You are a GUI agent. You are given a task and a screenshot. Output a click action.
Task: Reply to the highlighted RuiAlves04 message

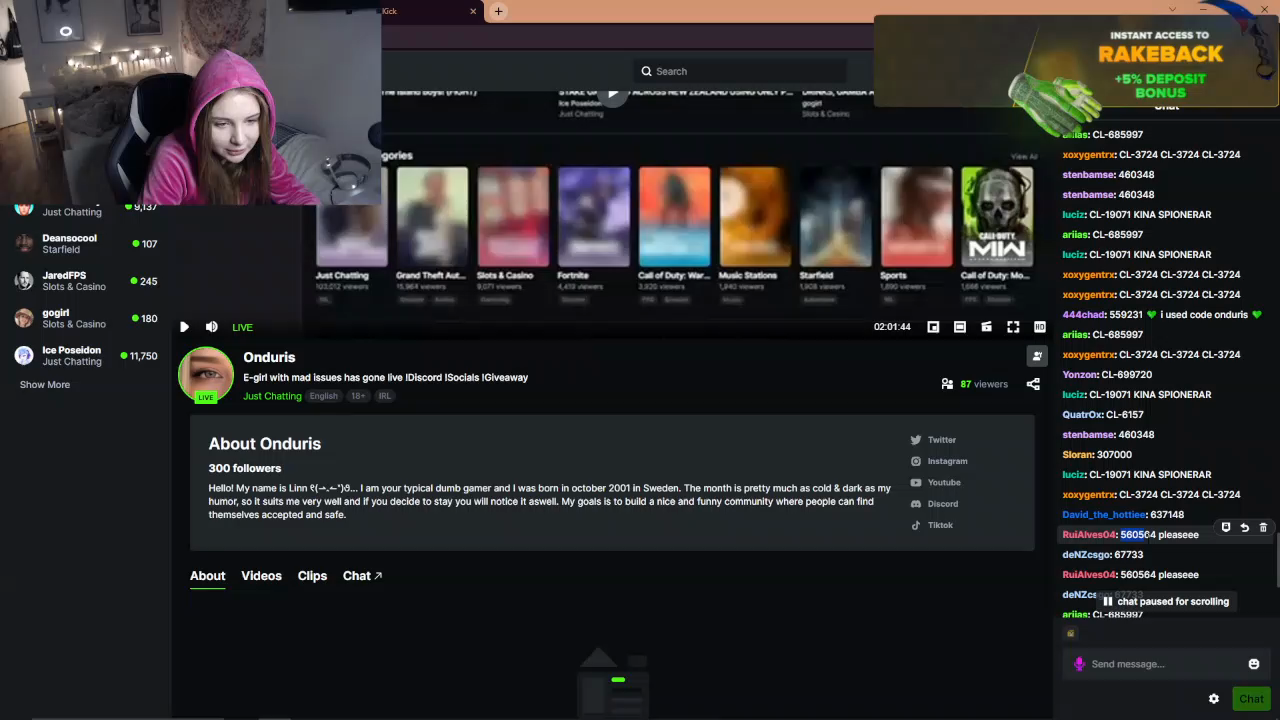point(1245,527)
